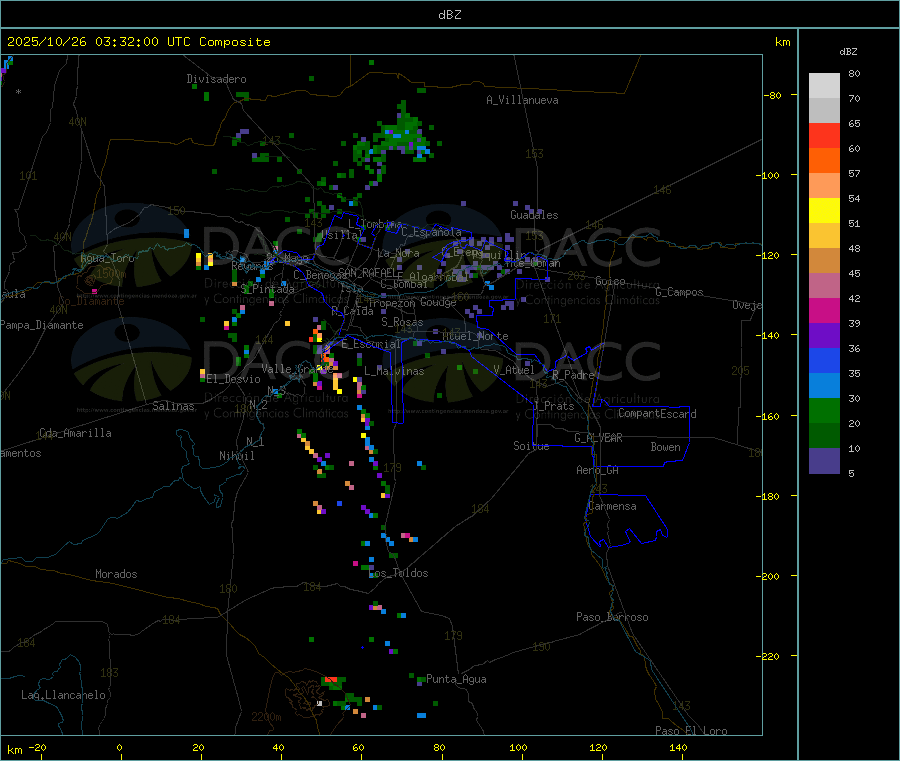Click the yellow 51-54 dBZ legend swatch
The image size is (900, 761).
(824, 211)
